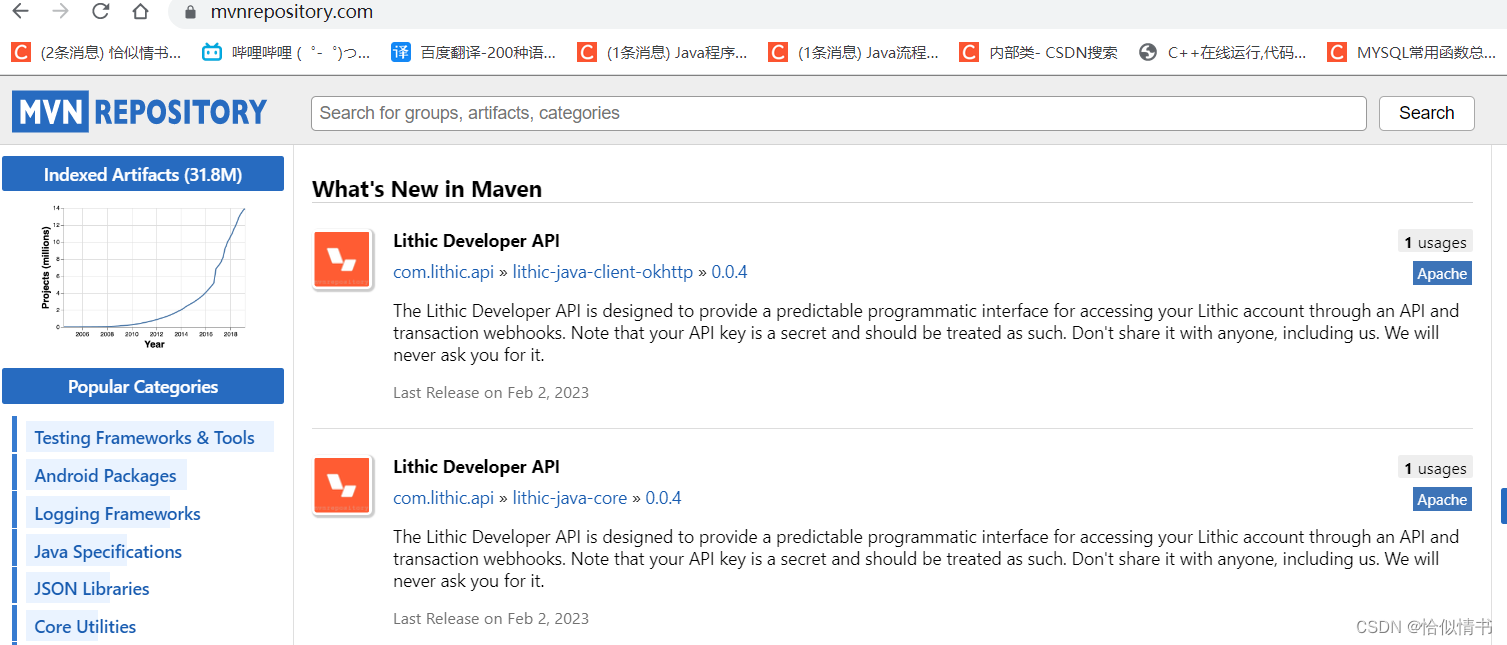The width and height of the screenshot is (1507, 645).
Task: Open the JSON Libraries category
Action: (90, 588)
